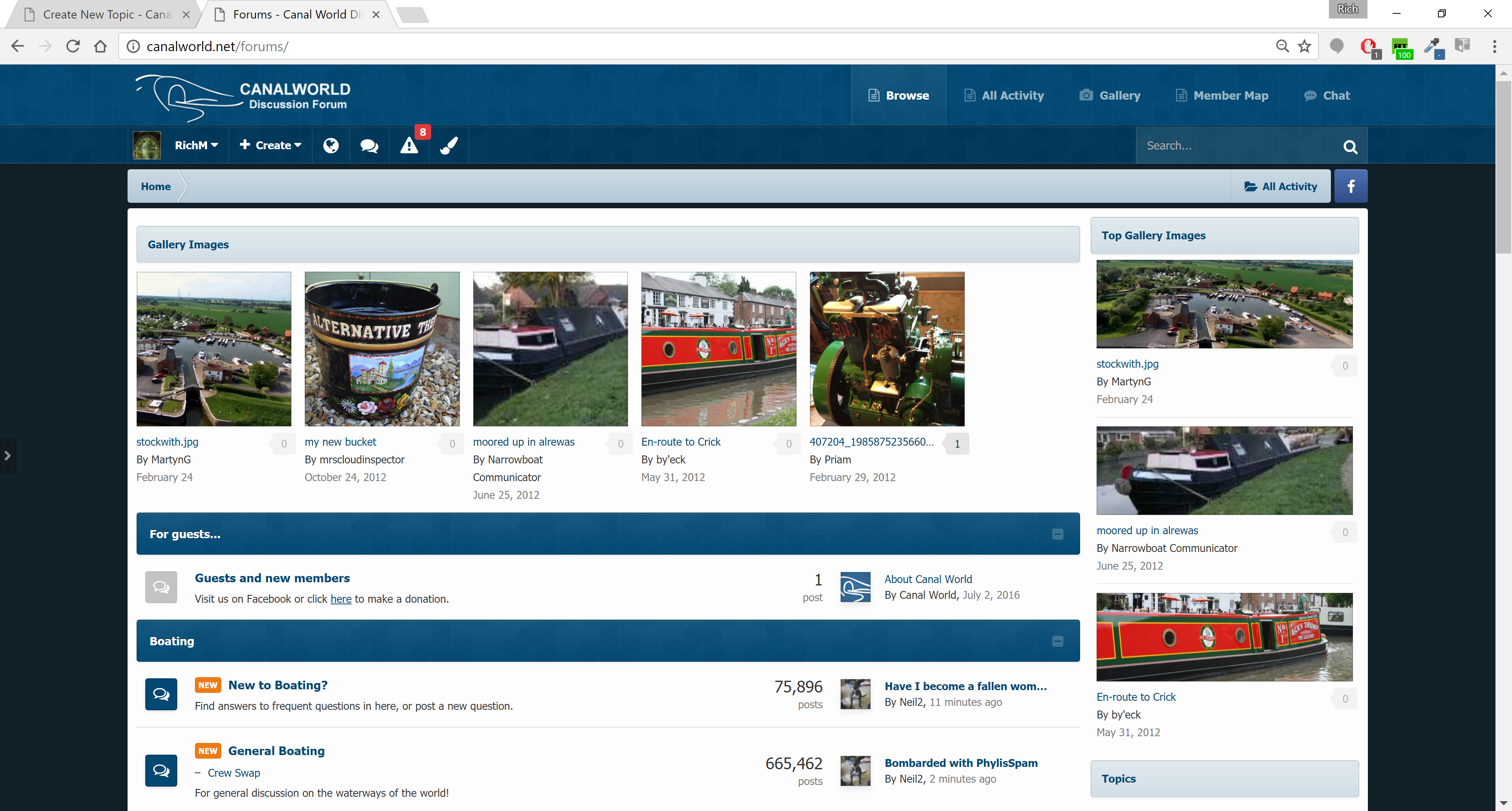The image size is (1512, 811).
Task: Open the About Canal World topic
Action: [928, 579]
